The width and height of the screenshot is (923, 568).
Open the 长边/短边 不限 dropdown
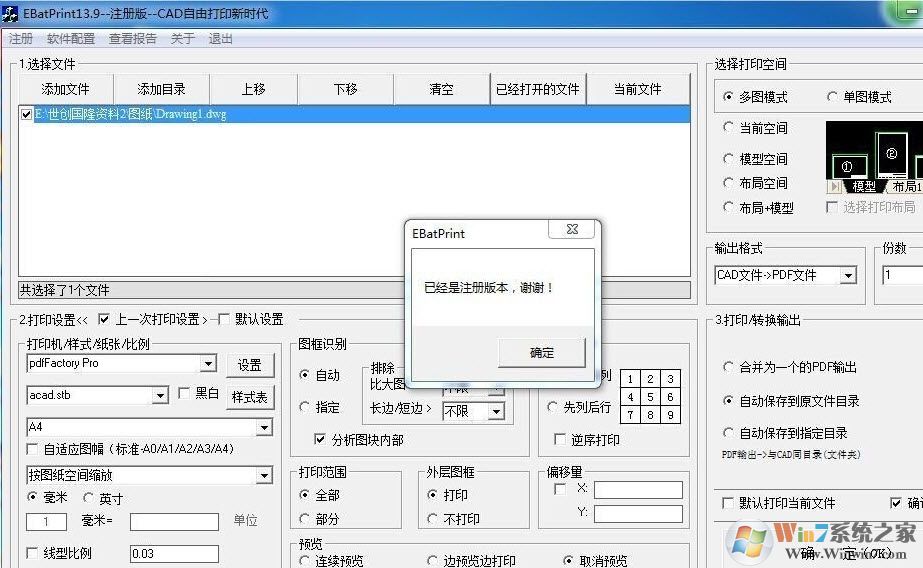click(x=496, y=411)
